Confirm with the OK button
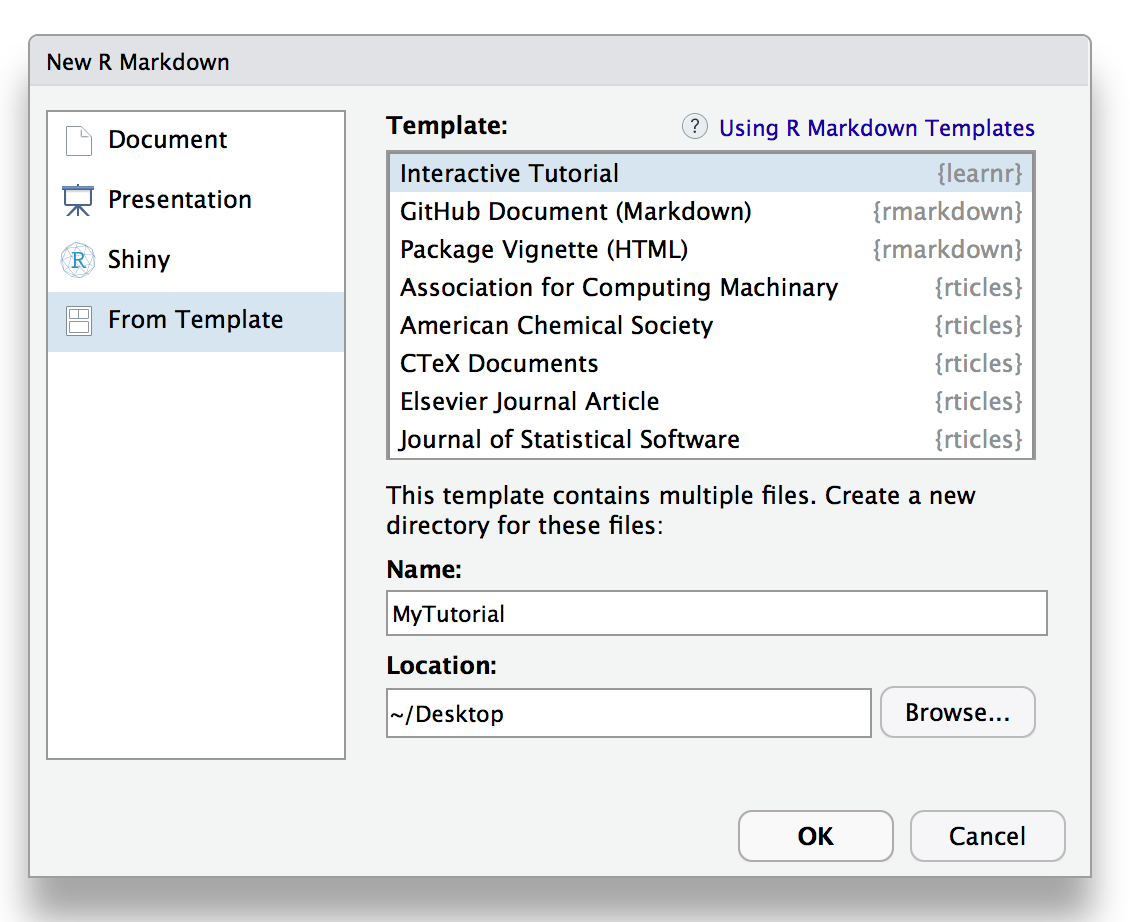 coord(815,836)
